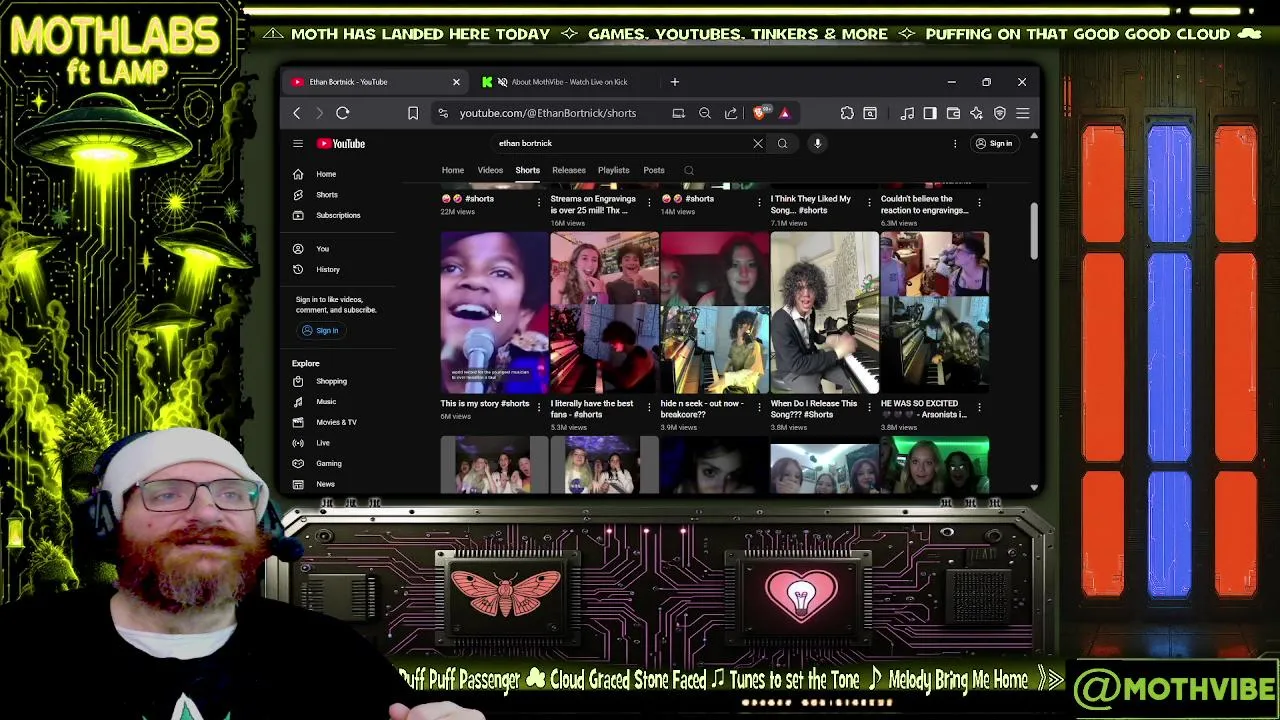Open 'Streams on Engravings is over 25 mill' title
This screenshot has width=1280, height=720.
pyautogui.click(x=593, y=204)
